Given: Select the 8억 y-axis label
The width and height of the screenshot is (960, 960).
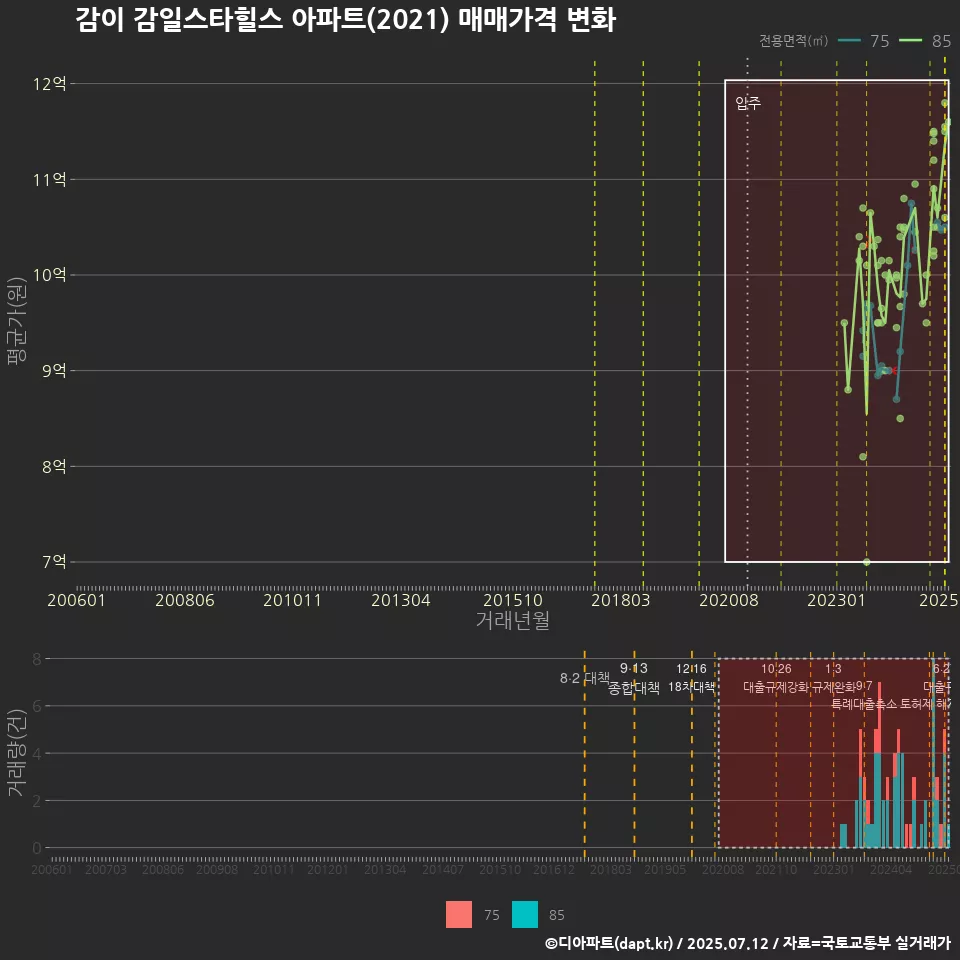Looking at the screenshot, I should [x=54, y=467].
